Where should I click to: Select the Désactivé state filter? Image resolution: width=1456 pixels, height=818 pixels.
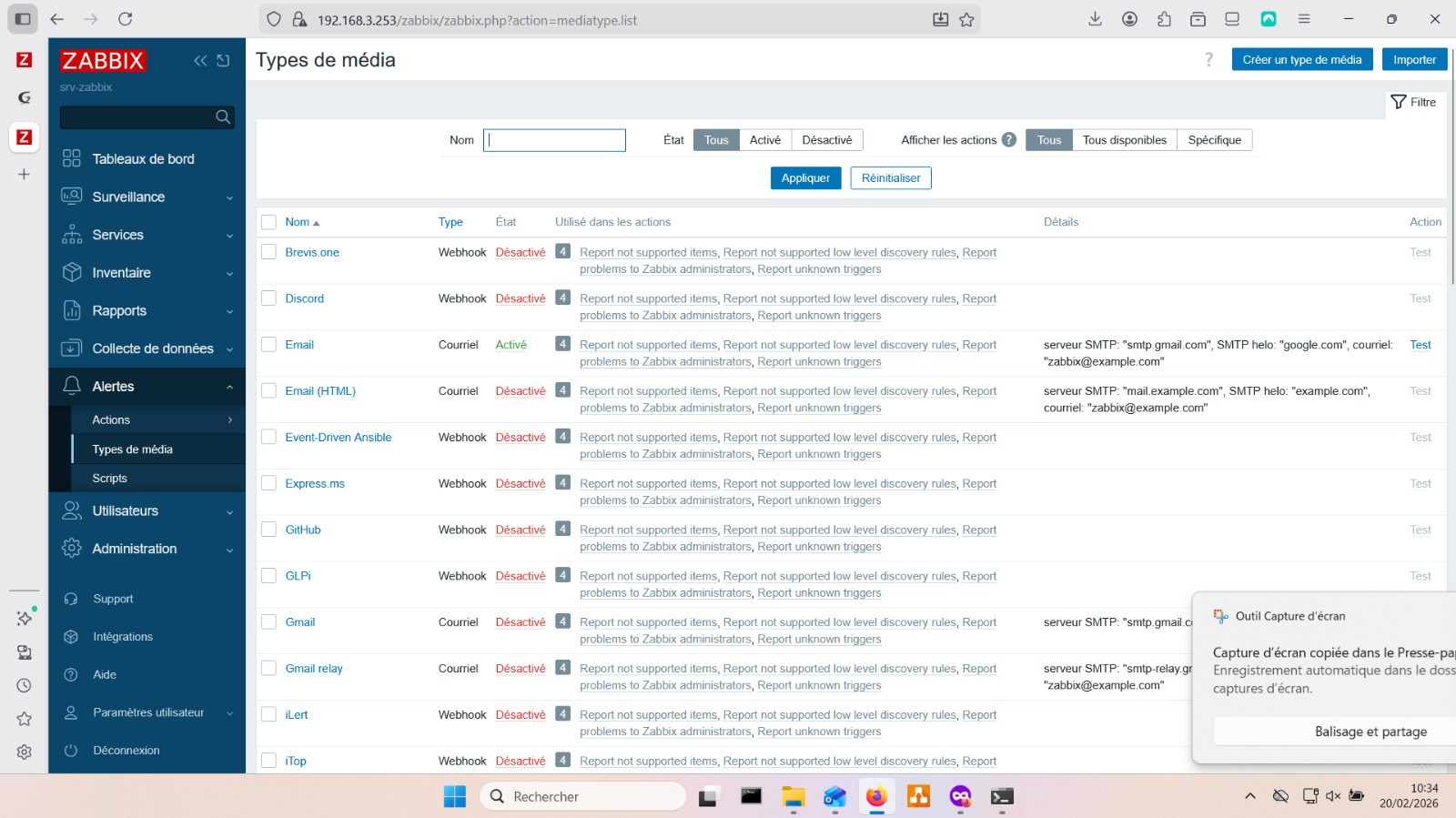[827, 140]
